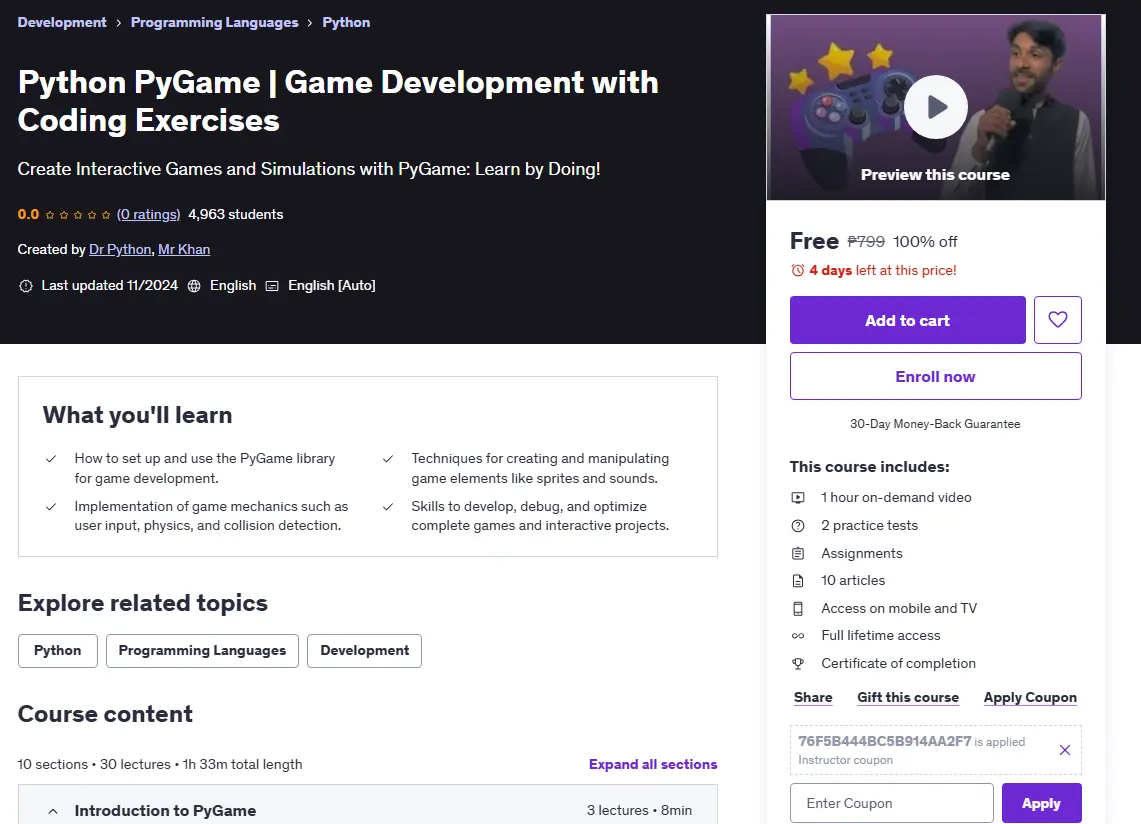Open Programming Languages breadcrumb link
Image resolution: width=1141 pixels, height=824 pixels.
tap(215, 23)
